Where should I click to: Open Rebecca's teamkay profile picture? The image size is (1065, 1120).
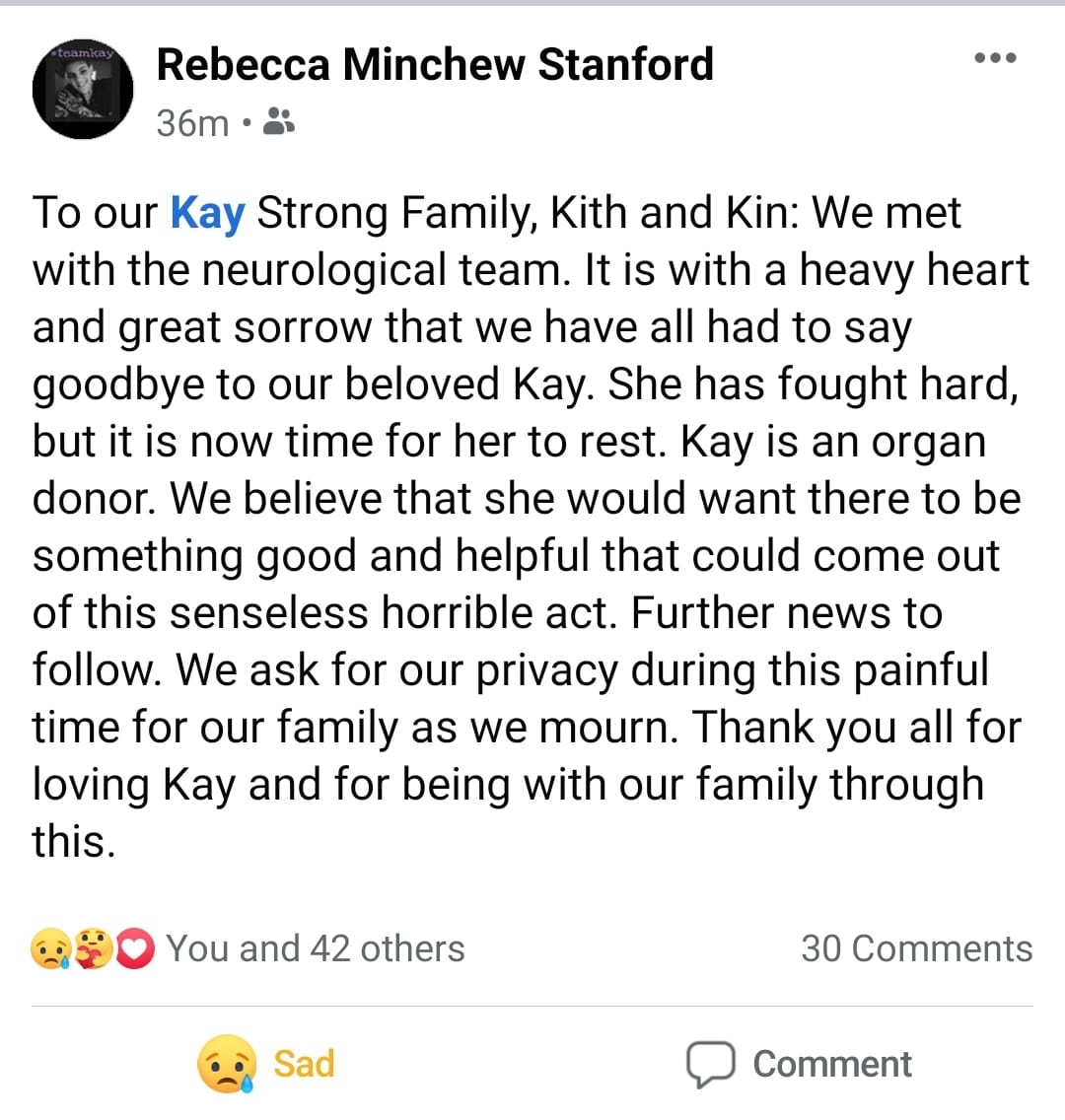83,89
